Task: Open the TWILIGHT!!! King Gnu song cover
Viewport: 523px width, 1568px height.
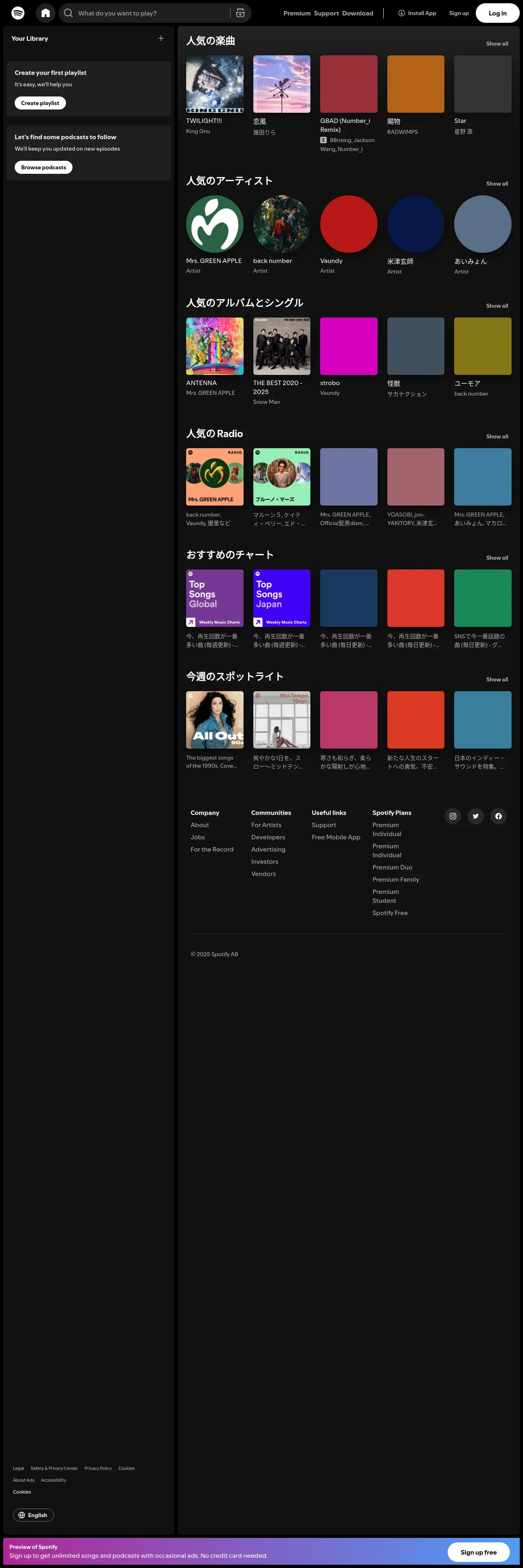Action: 215,84
